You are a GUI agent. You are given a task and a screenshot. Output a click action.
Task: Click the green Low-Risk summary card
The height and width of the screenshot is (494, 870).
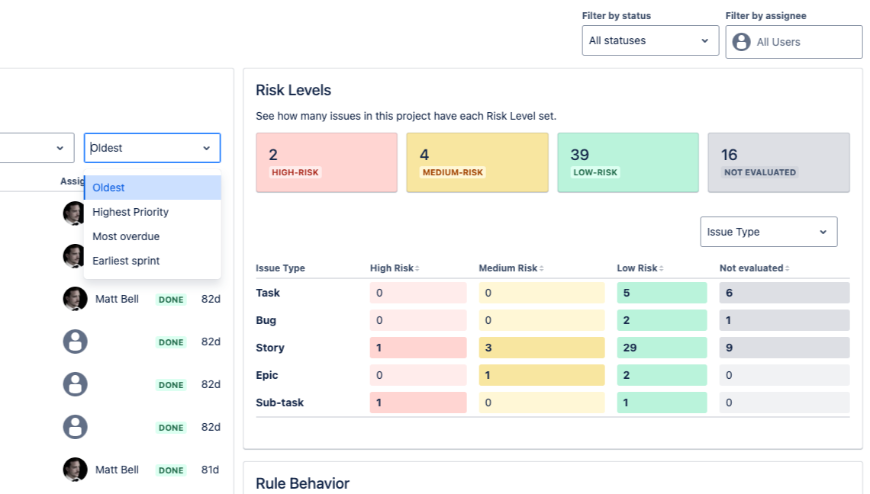628,162
